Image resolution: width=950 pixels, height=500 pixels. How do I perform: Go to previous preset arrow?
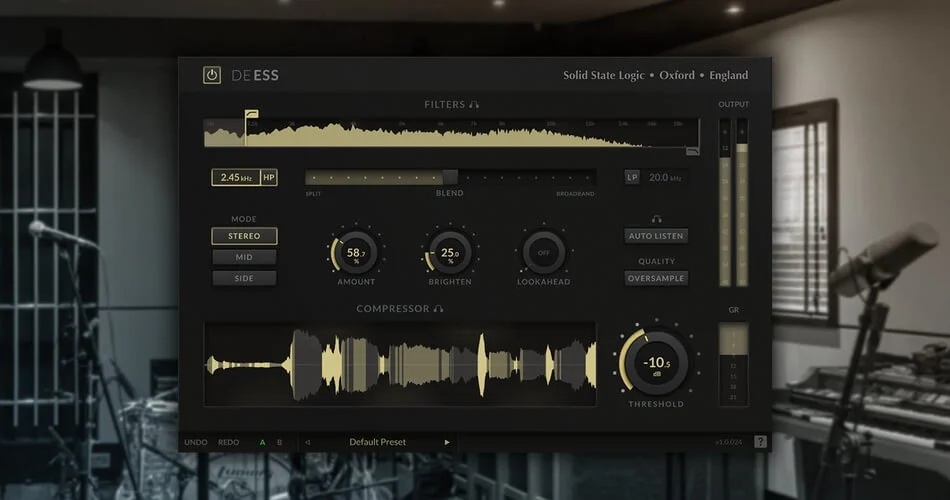308,442
